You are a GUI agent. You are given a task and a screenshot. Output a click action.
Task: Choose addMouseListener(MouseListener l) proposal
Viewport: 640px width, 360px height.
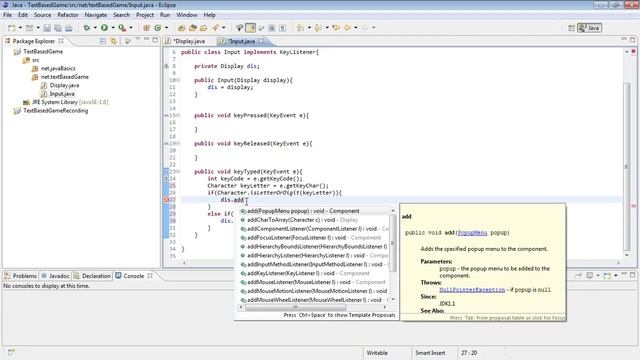pyautogui.click(x=314, y=282)
